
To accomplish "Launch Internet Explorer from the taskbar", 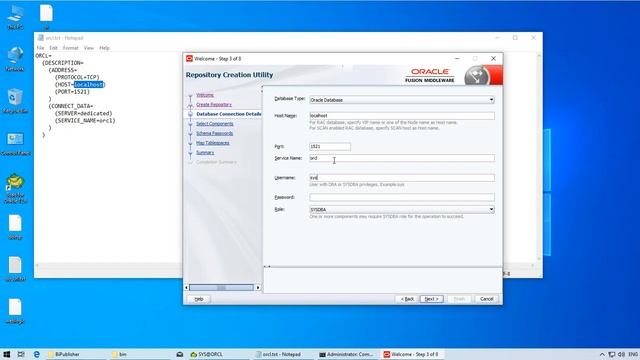I will pos(37,354).
